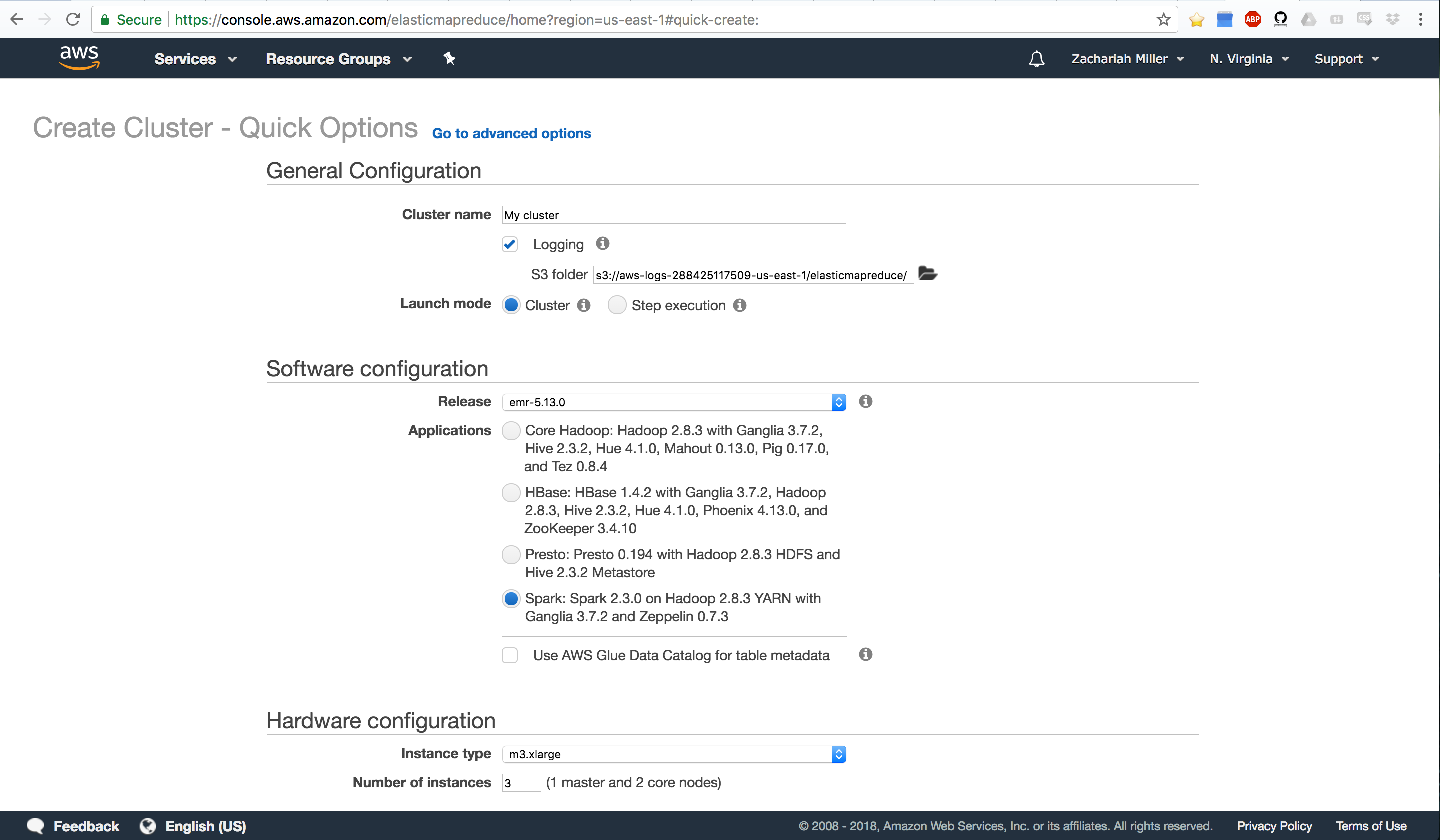
Task: Reload the page with refresh icon
Action: point(73,19)
